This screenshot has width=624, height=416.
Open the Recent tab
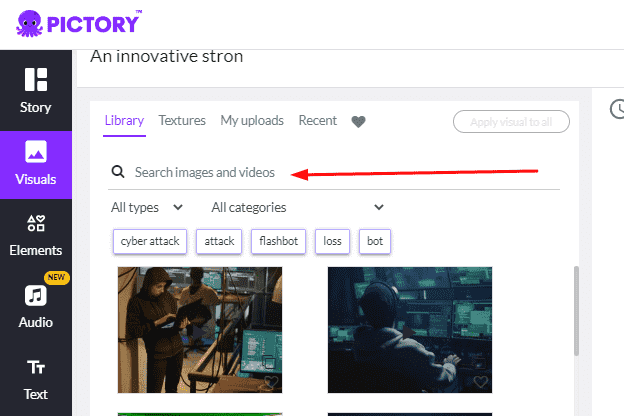(x=318, y=121)
